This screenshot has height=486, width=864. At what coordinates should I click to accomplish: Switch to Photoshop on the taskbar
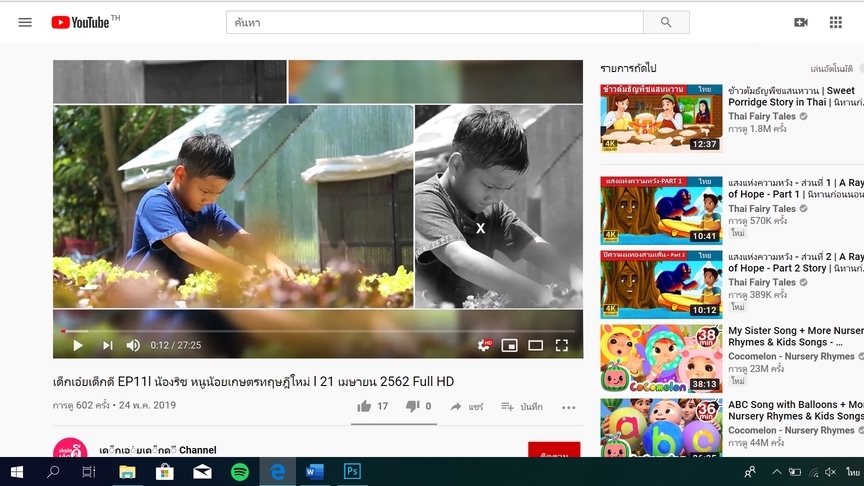352,472
